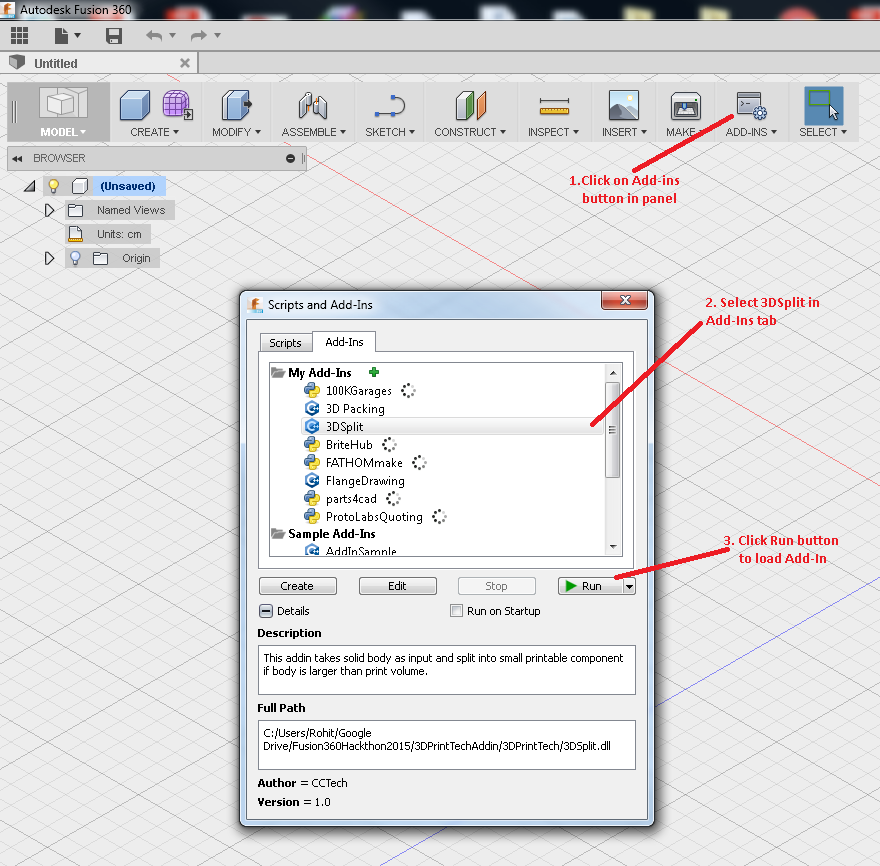The width and height of the screenshot is (880, 866).
Task: Open the INSERT menu
Action: 624,132
